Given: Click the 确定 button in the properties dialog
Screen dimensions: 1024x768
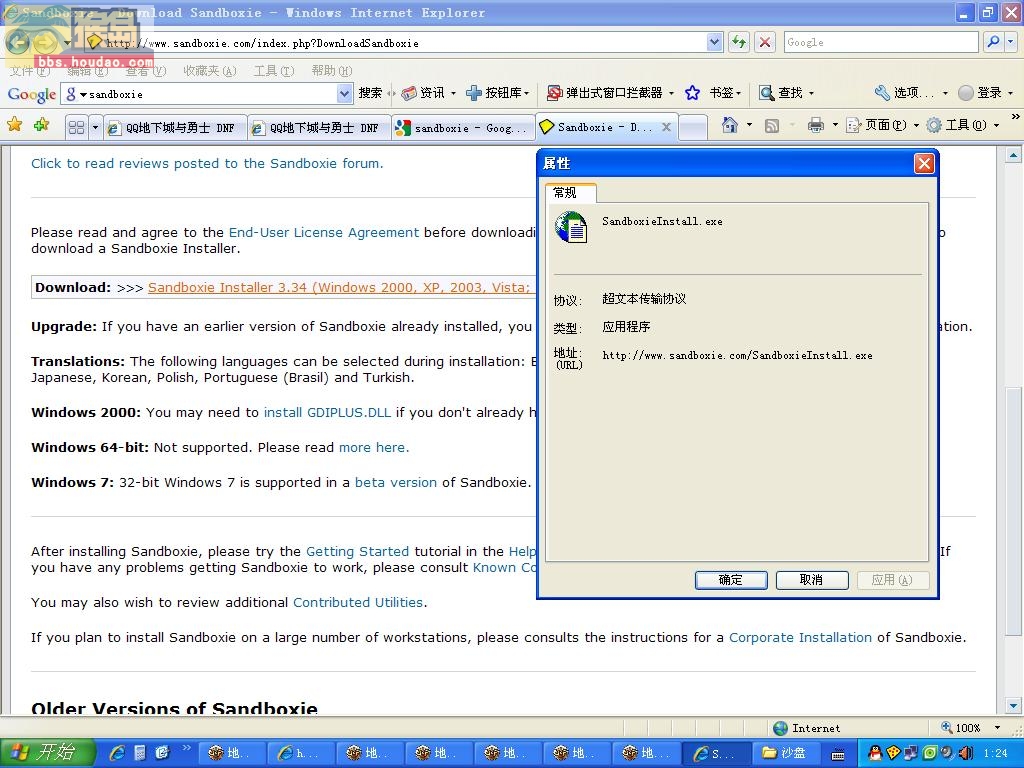Looking at the screenshot, I should (x=731, y=580).
